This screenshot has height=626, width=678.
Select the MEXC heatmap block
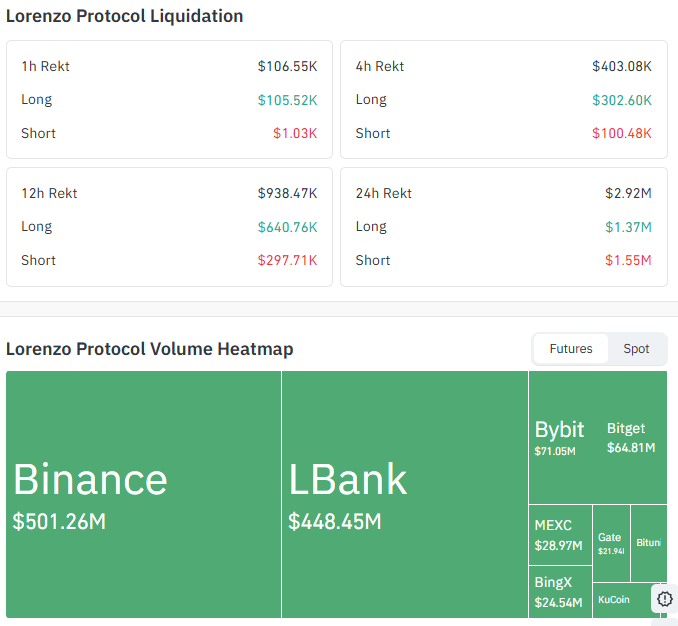(560, 535)
